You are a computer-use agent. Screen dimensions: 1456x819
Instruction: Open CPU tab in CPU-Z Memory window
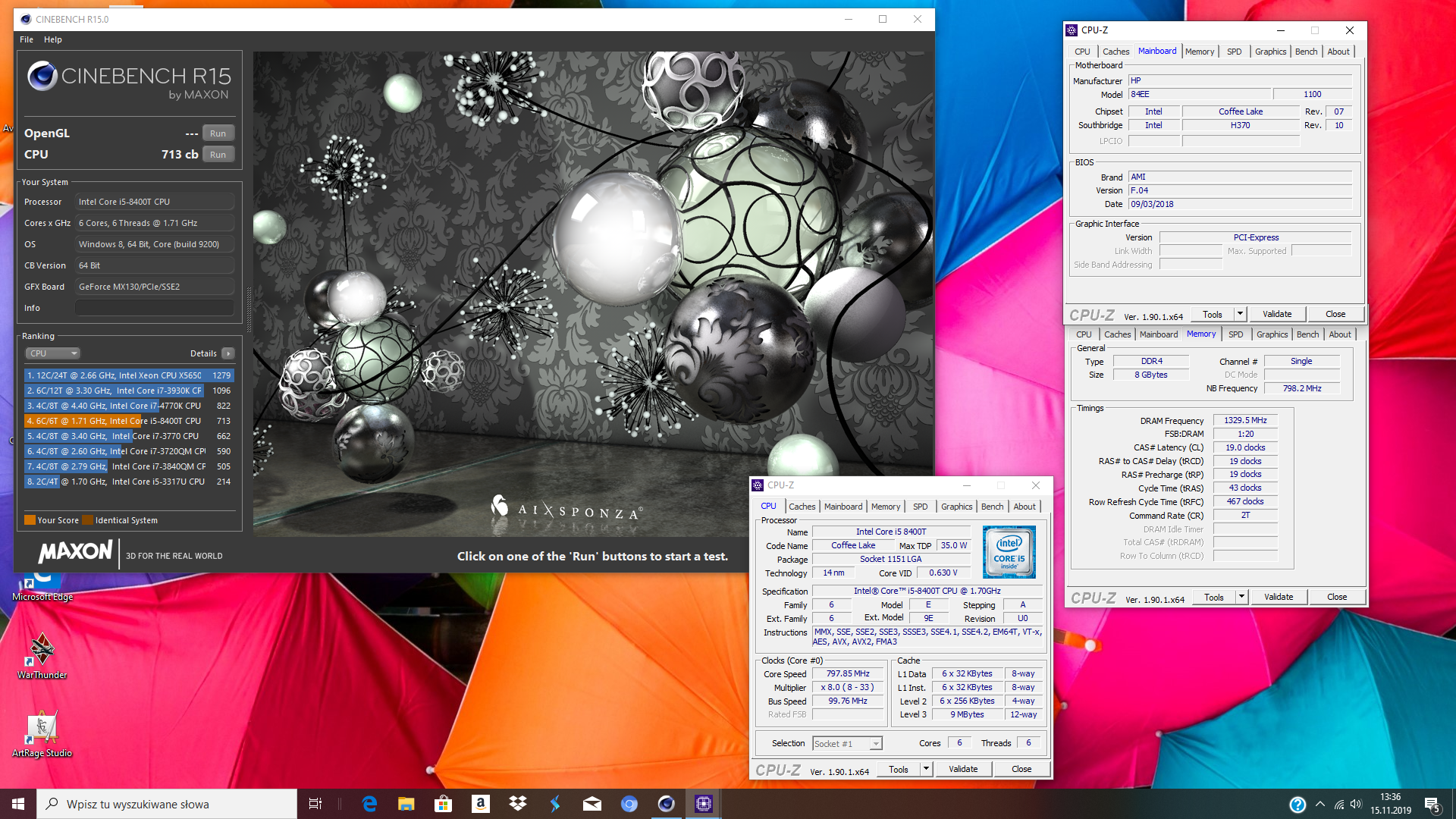pyautogui.click(x=1084, y=334)
